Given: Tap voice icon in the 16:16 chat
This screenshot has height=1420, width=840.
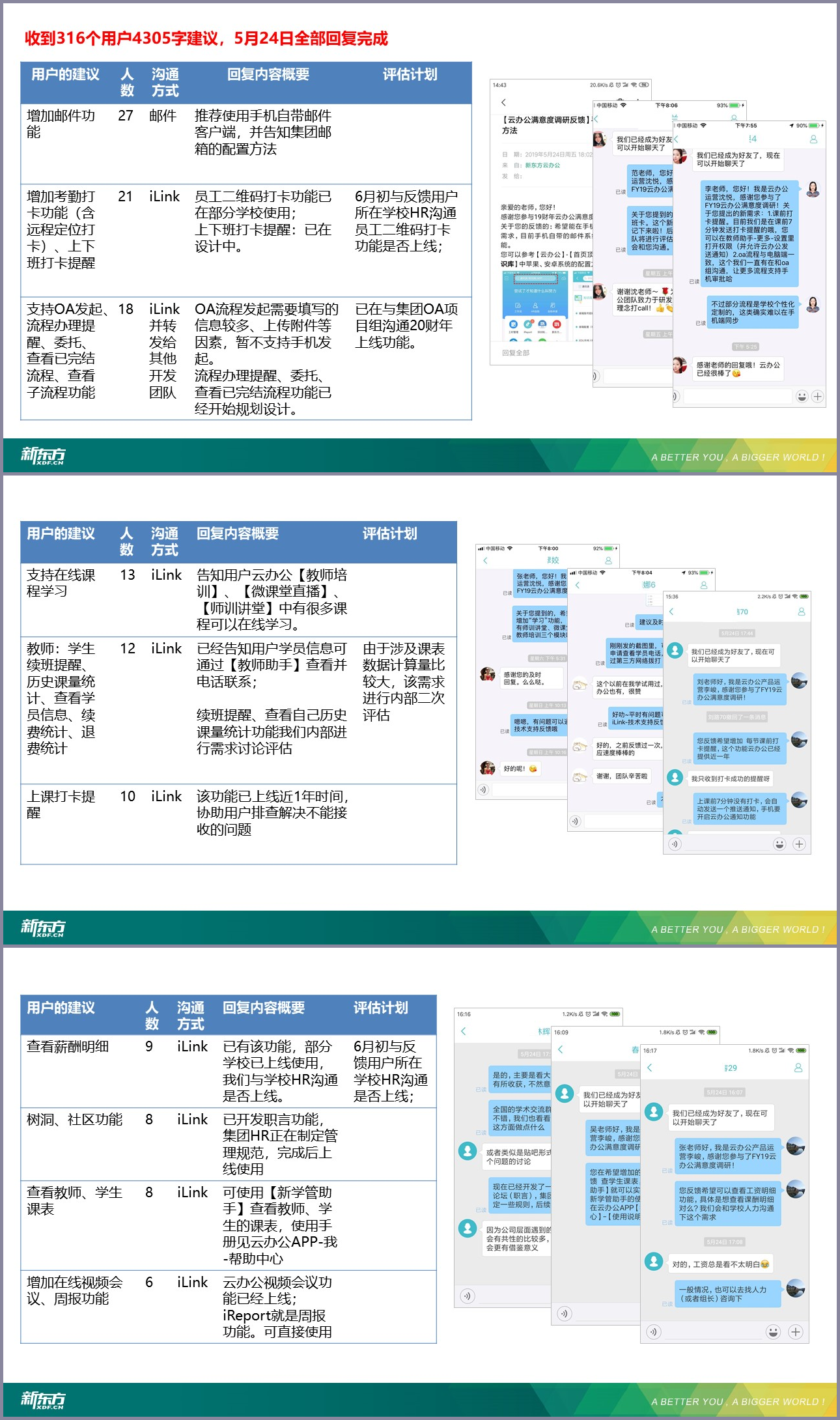Looking at the screenshot, I should pyautogui.click(x=467, y=1296).
